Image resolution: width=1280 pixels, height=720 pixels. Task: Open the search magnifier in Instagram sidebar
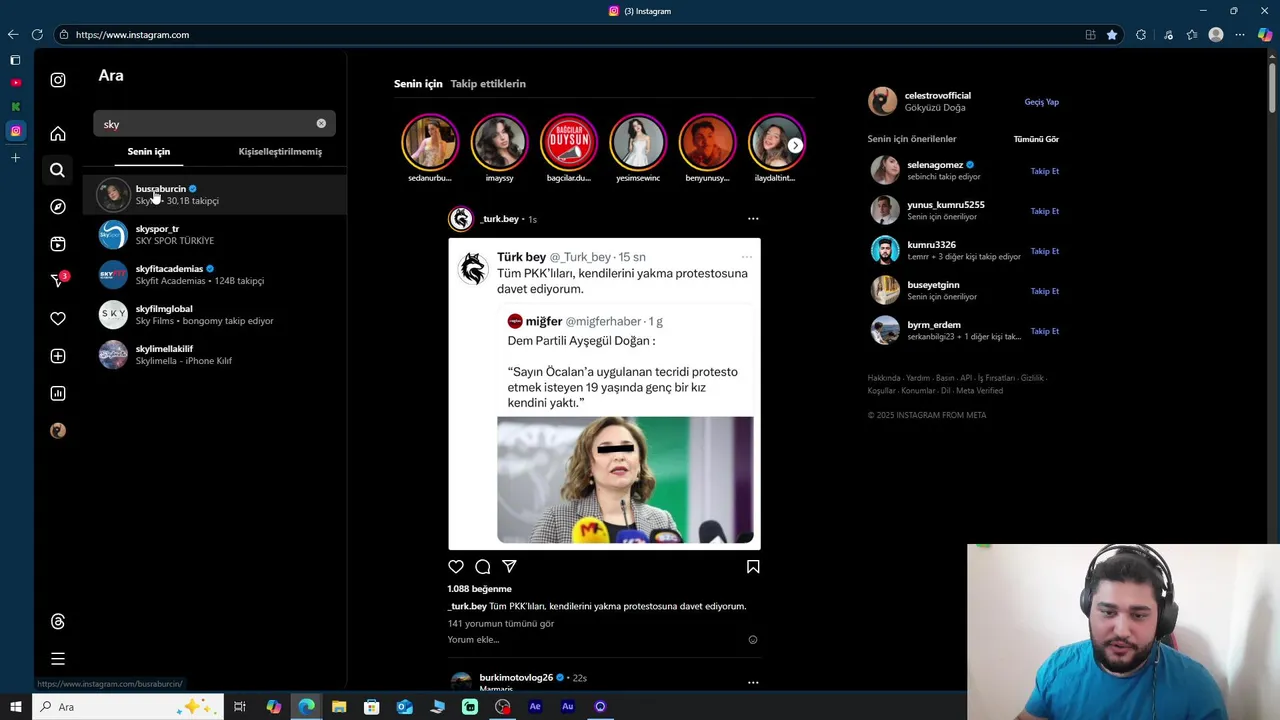coord(58,170)
